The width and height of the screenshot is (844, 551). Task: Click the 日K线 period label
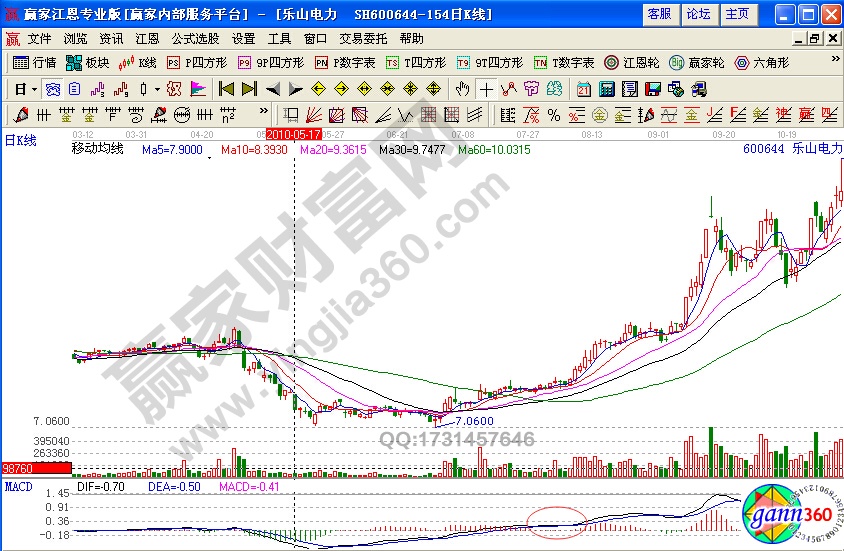(20, 140)
